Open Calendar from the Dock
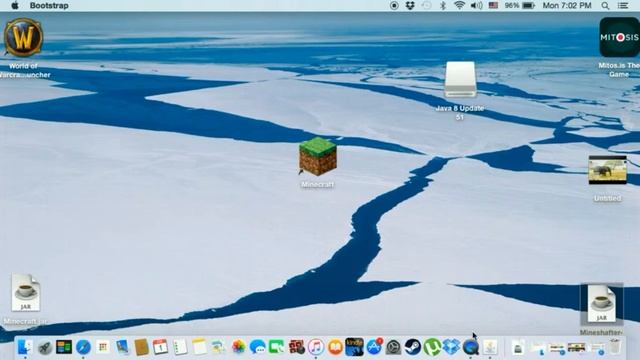The height and width of the screenshot is (360, 640). point(160,347)
